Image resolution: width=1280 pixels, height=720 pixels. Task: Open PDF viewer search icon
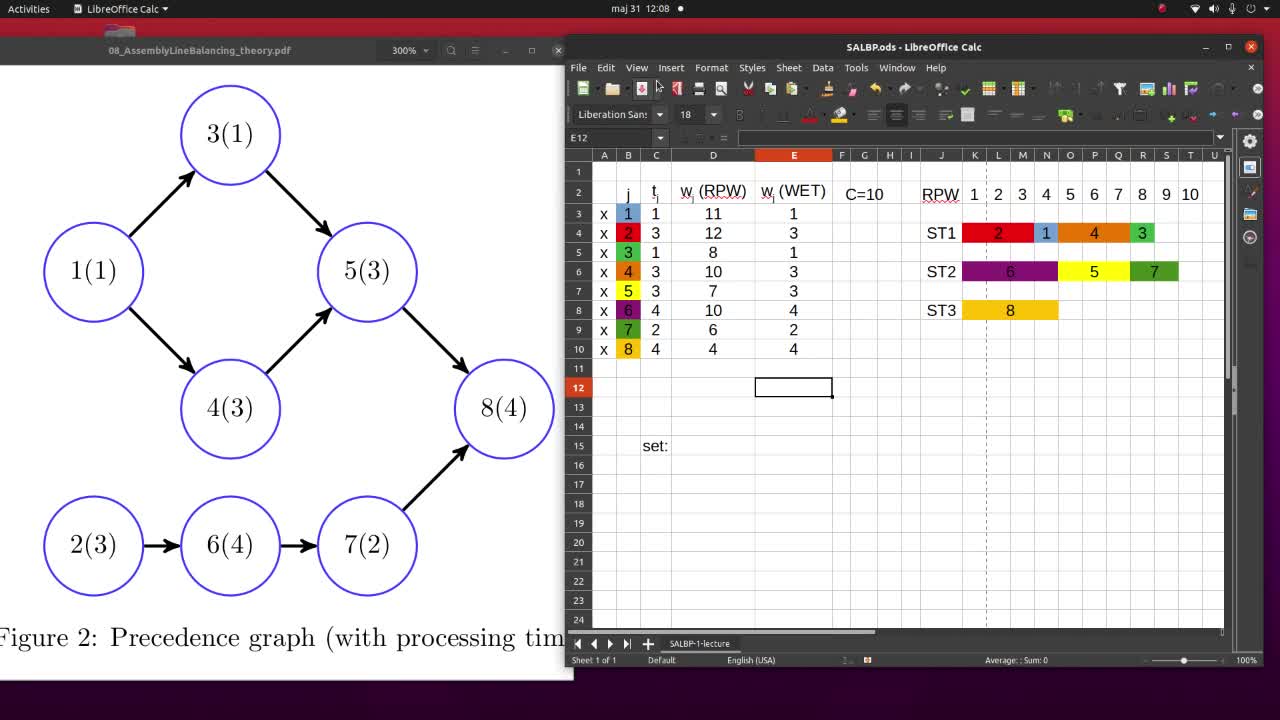(451, 50)
